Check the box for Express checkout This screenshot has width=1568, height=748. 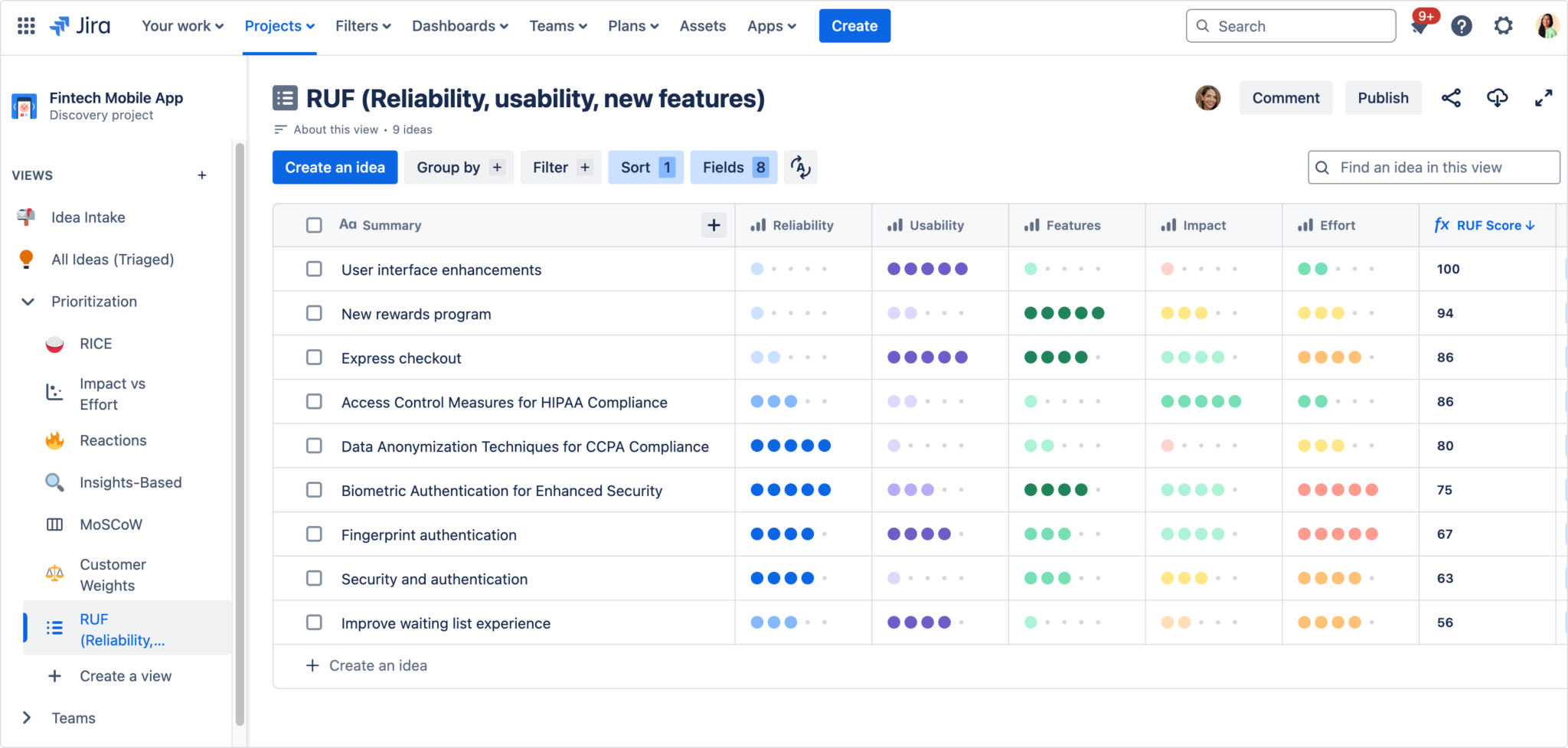314,358
